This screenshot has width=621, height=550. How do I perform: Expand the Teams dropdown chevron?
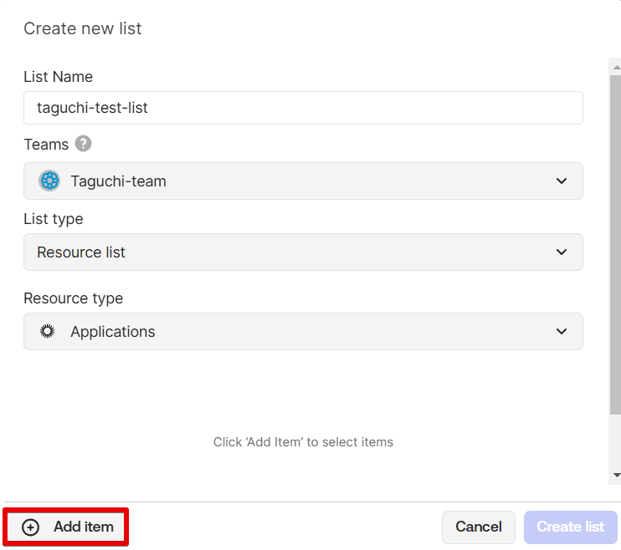[x=560, y=181]
